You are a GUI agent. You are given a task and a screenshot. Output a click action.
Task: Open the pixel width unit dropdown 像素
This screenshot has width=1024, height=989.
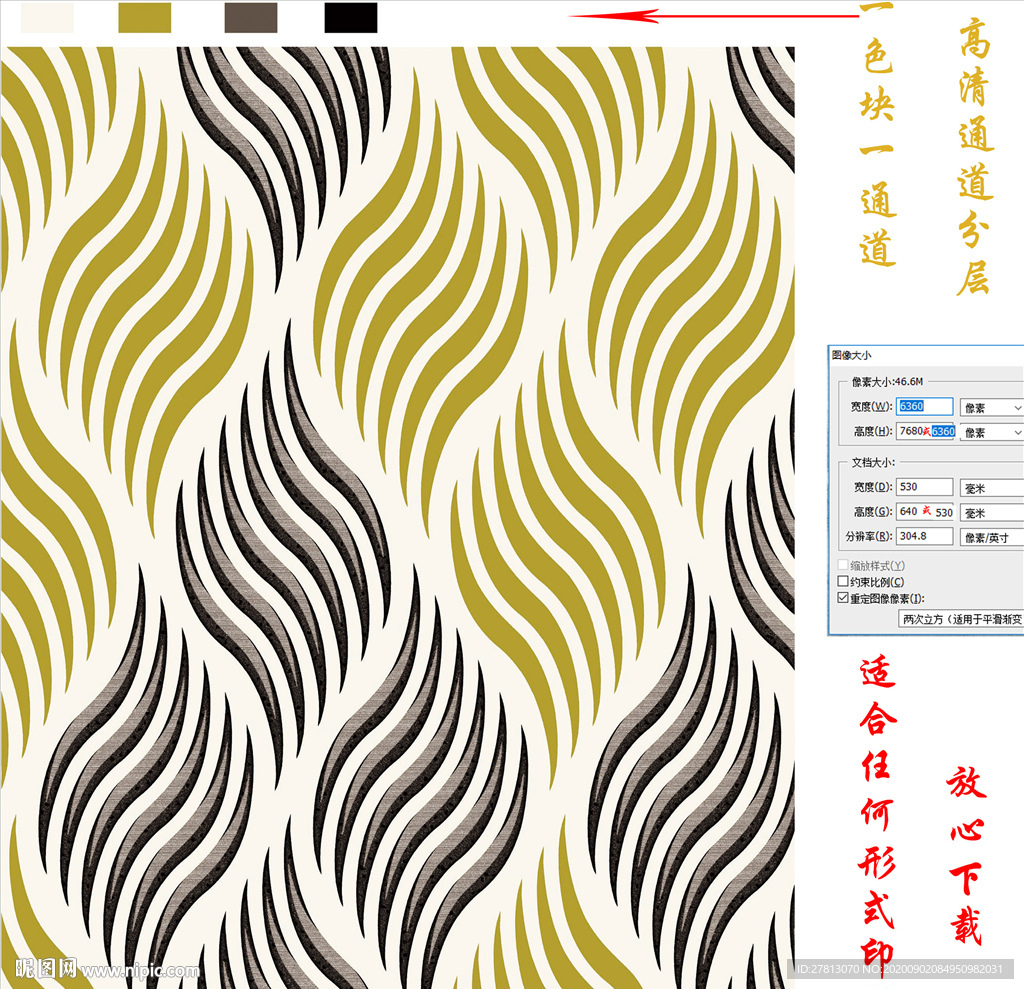tap(991, 408)
